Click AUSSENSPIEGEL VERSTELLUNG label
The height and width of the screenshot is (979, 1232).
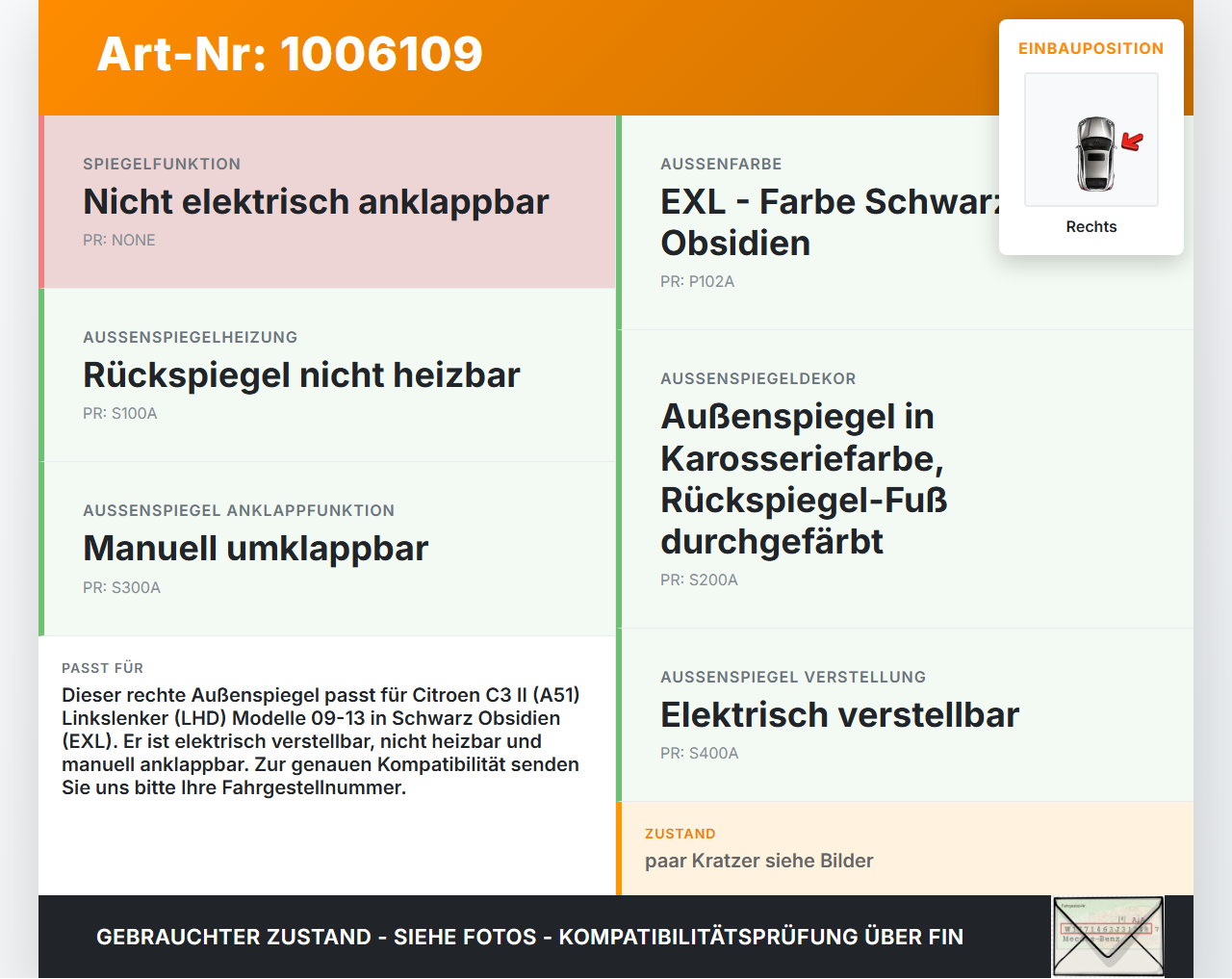click(793, 677)
